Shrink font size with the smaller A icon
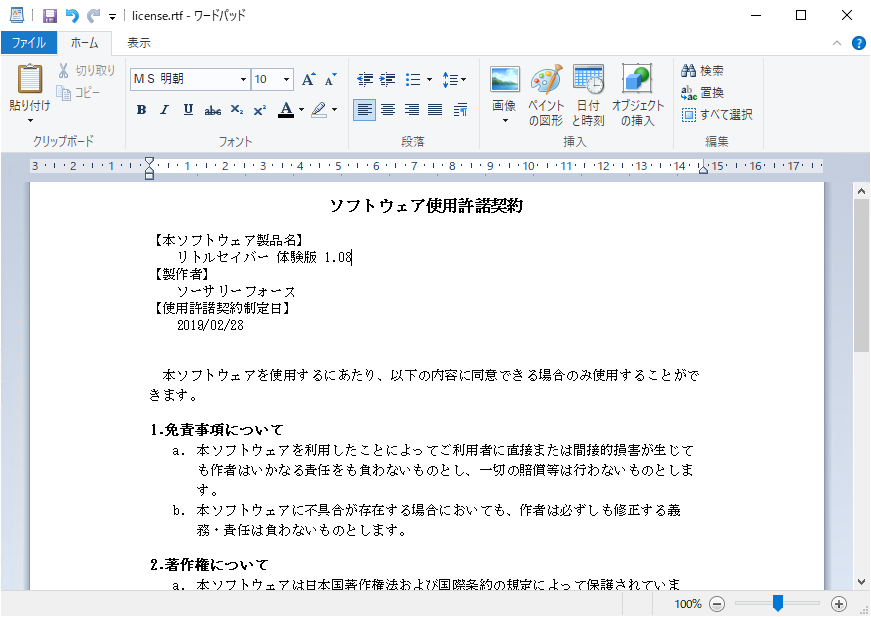Viewport: 871px width, 617px height. point(331,79)
